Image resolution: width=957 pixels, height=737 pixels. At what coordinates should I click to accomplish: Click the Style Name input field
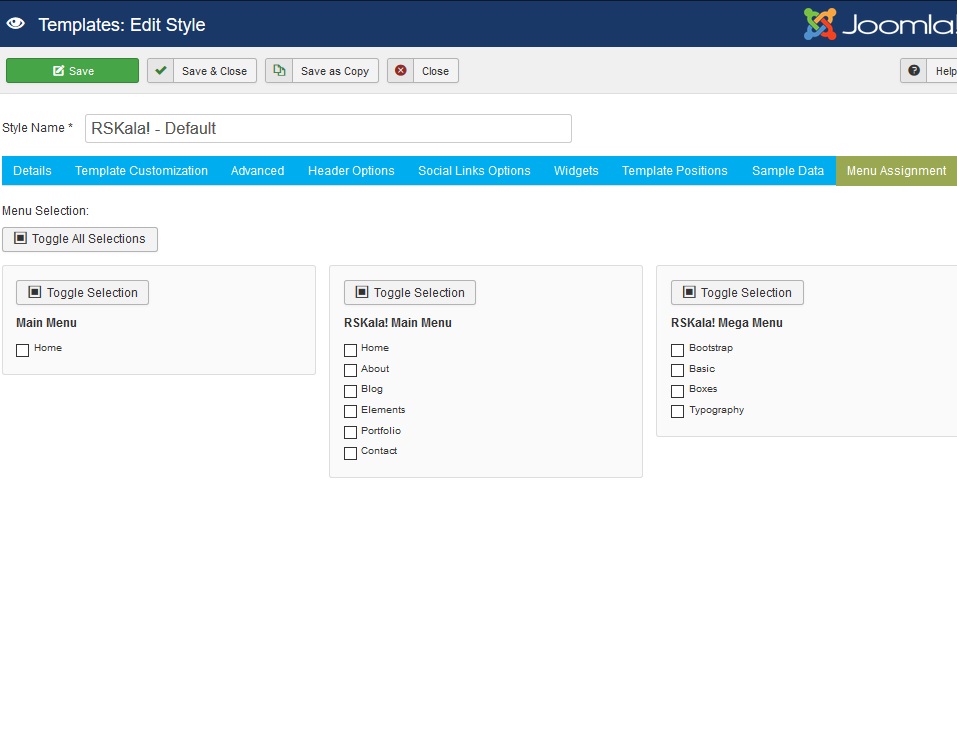[328, 128]
